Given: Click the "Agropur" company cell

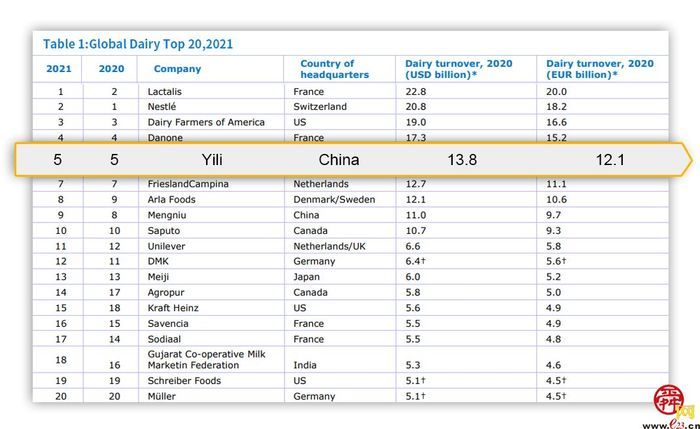Looking at the screenshot, I should click(166, 292).
